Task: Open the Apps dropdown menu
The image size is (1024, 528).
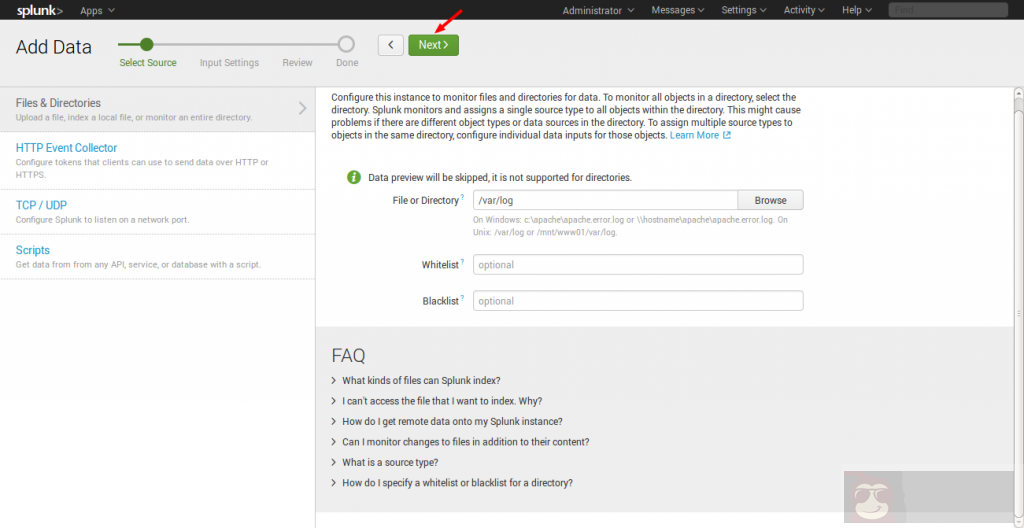Action: (x=97, y=10)
